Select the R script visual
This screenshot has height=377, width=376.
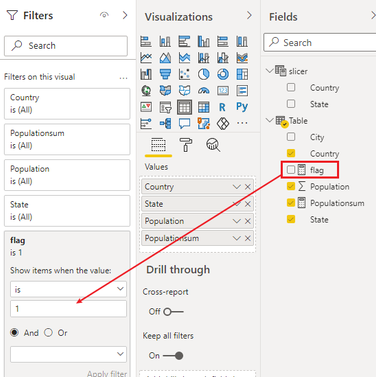(222, 107)
